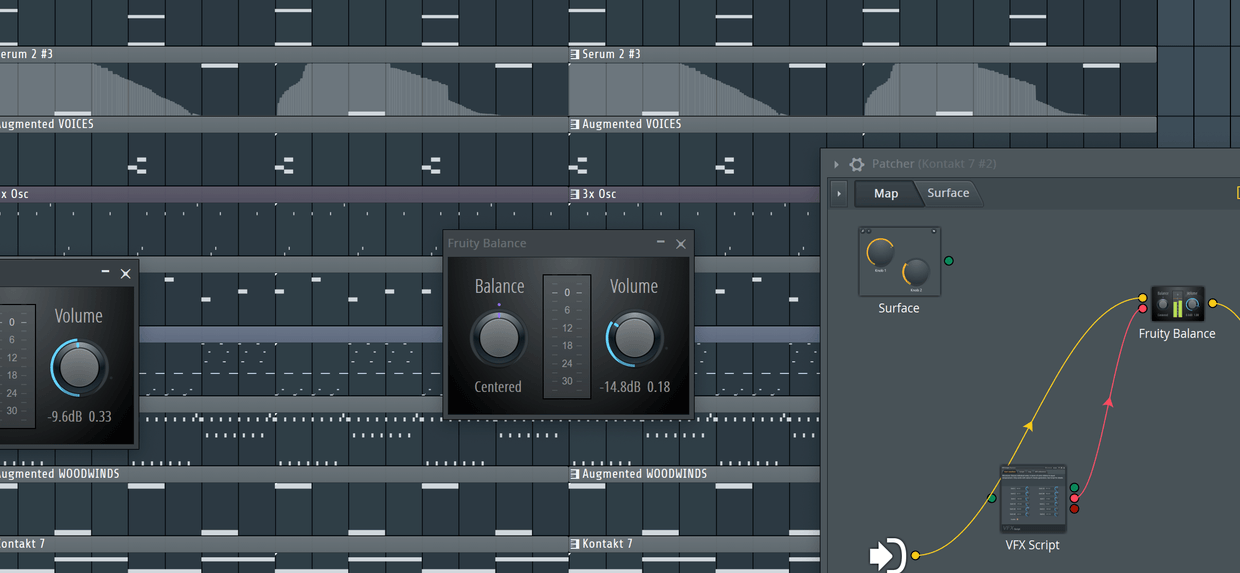Click the level meter in Fruity Balance window

point(567,337)
